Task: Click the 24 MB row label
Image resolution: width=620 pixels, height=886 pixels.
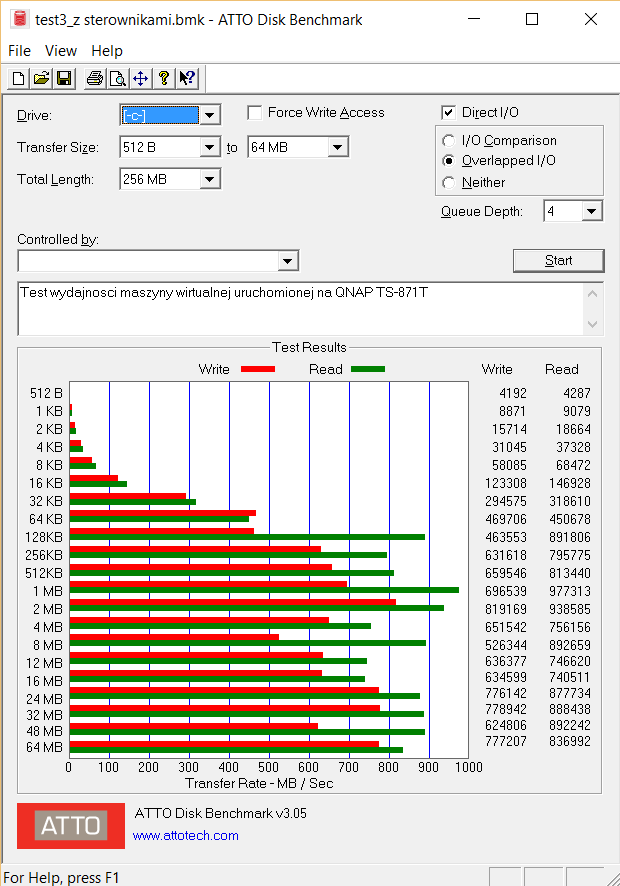Action: coord(44,699)
